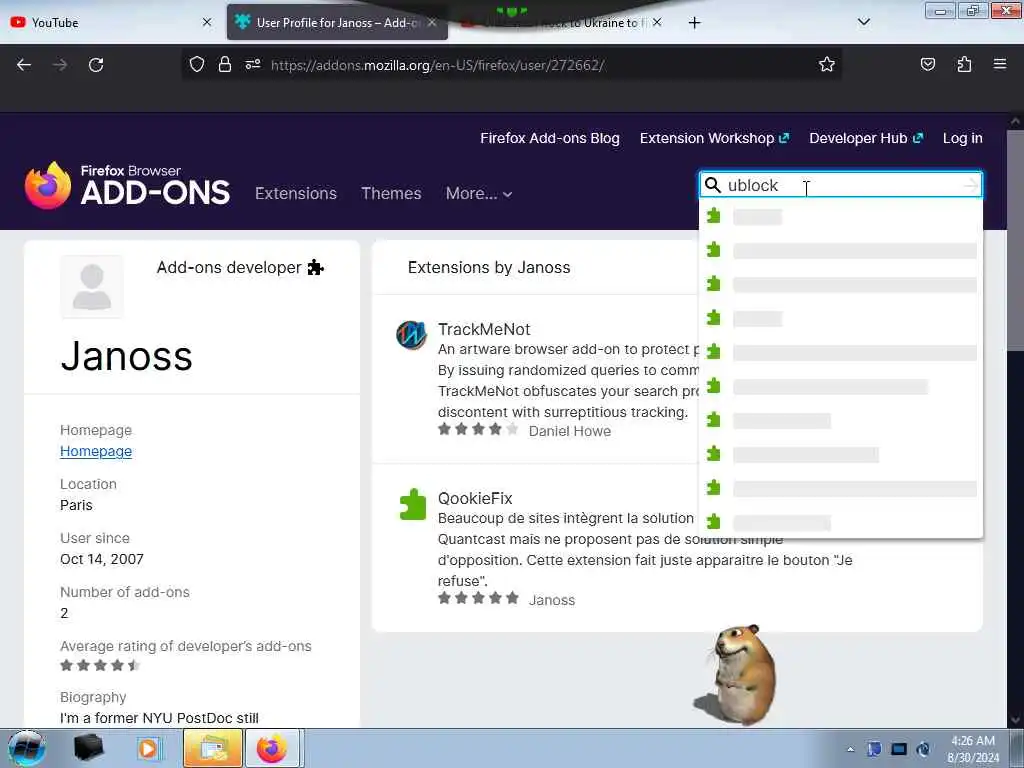Click developer average star rating
The width and height of the screenshot is (1024, 768).
click(x=101, y=665)
